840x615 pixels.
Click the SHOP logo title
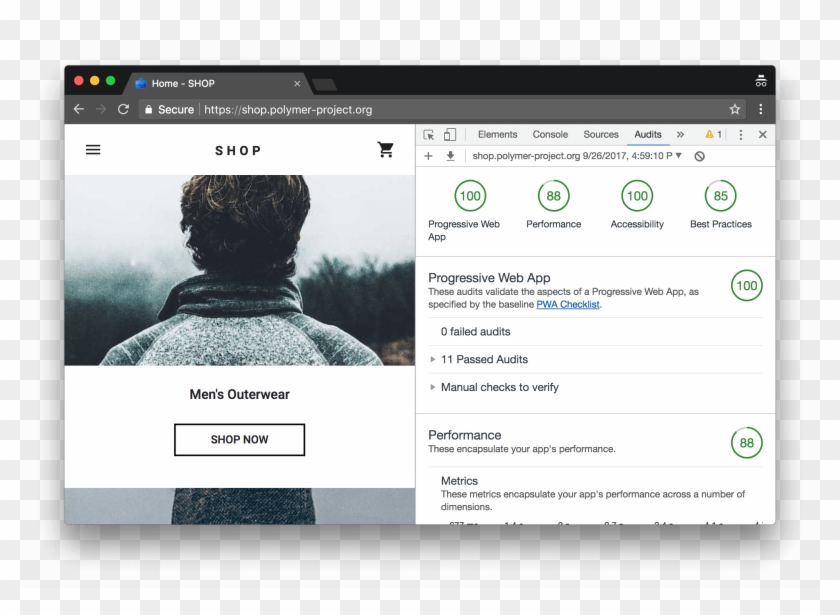238,151
